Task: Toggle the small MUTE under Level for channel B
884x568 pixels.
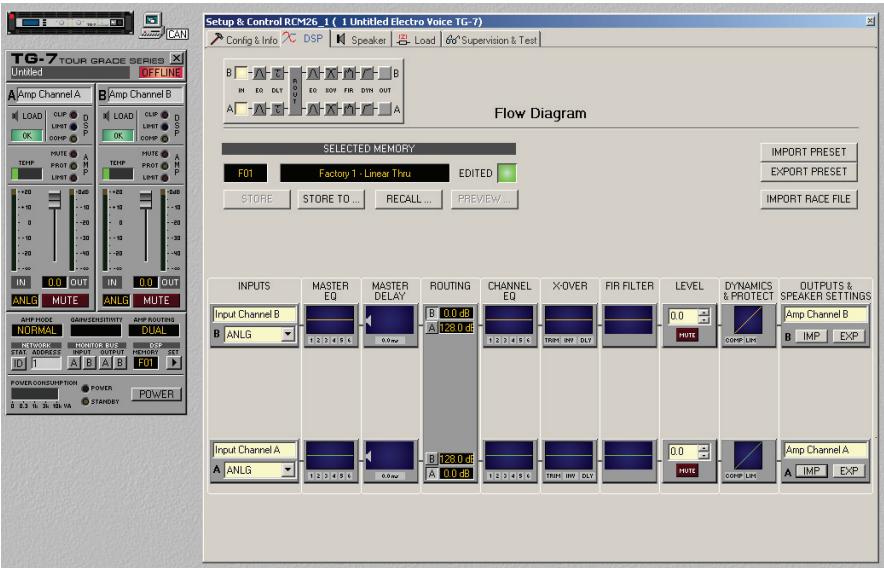Action: [x=687, y=335]
